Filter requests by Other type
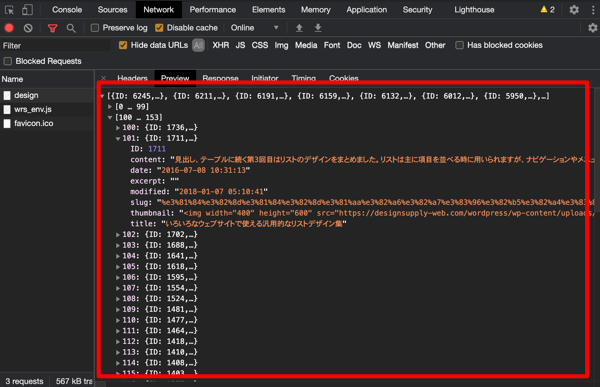Image resolution: width=600 pixels, height=387 pixels. [435, 45]
